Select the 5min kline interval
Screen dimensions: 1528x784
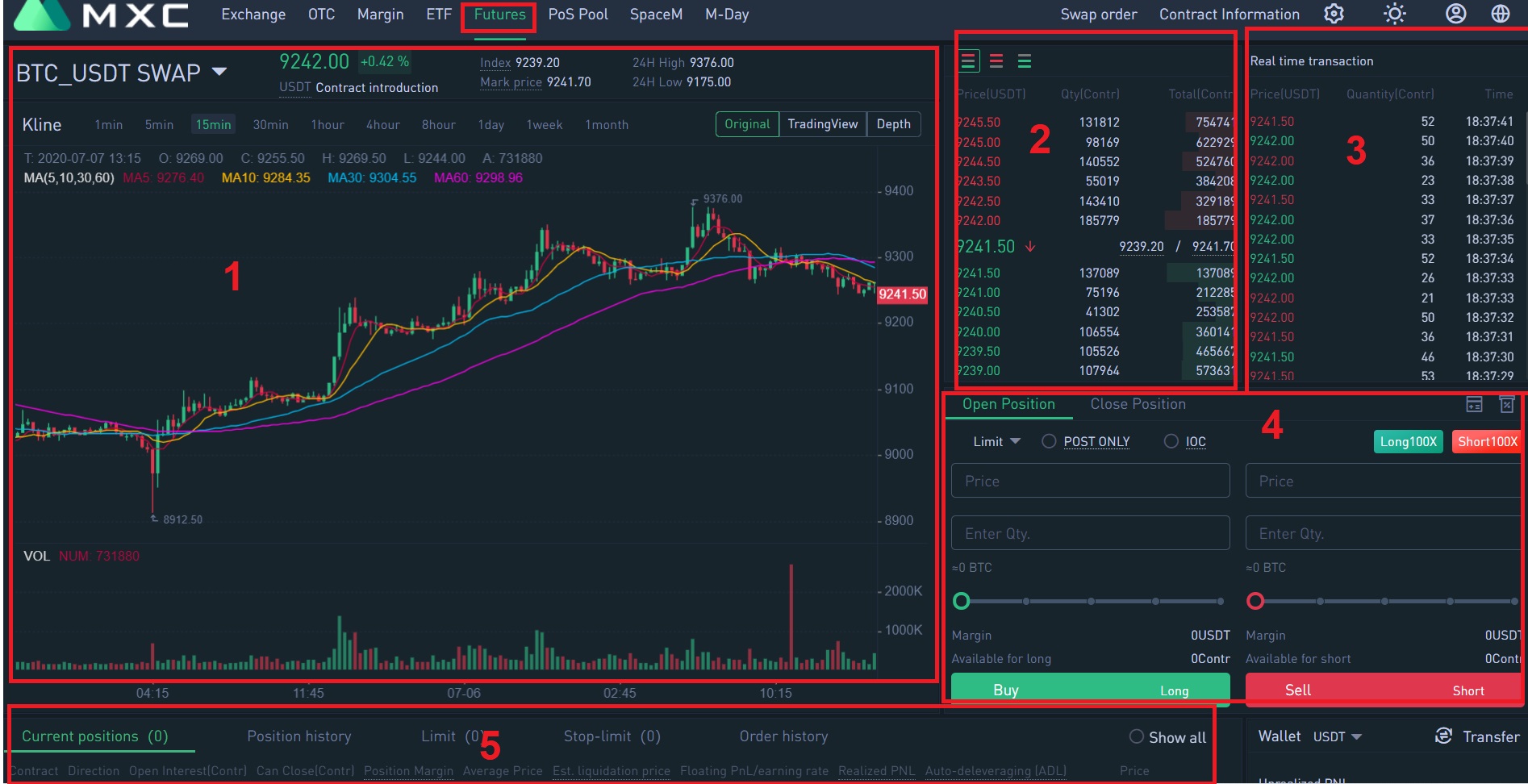pyautogui.click(x=159, y=124)
